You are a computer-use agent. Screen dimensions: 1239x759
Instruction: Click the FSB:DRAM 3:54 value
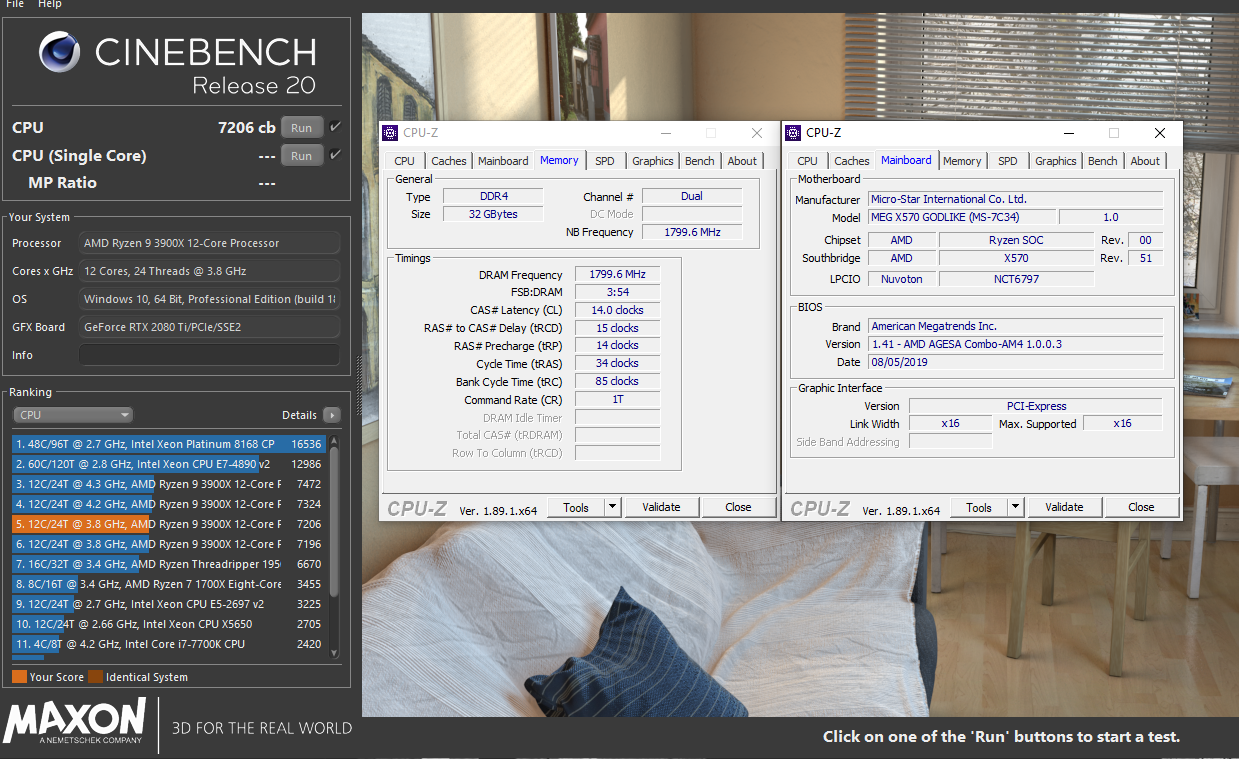coord(617,292)
